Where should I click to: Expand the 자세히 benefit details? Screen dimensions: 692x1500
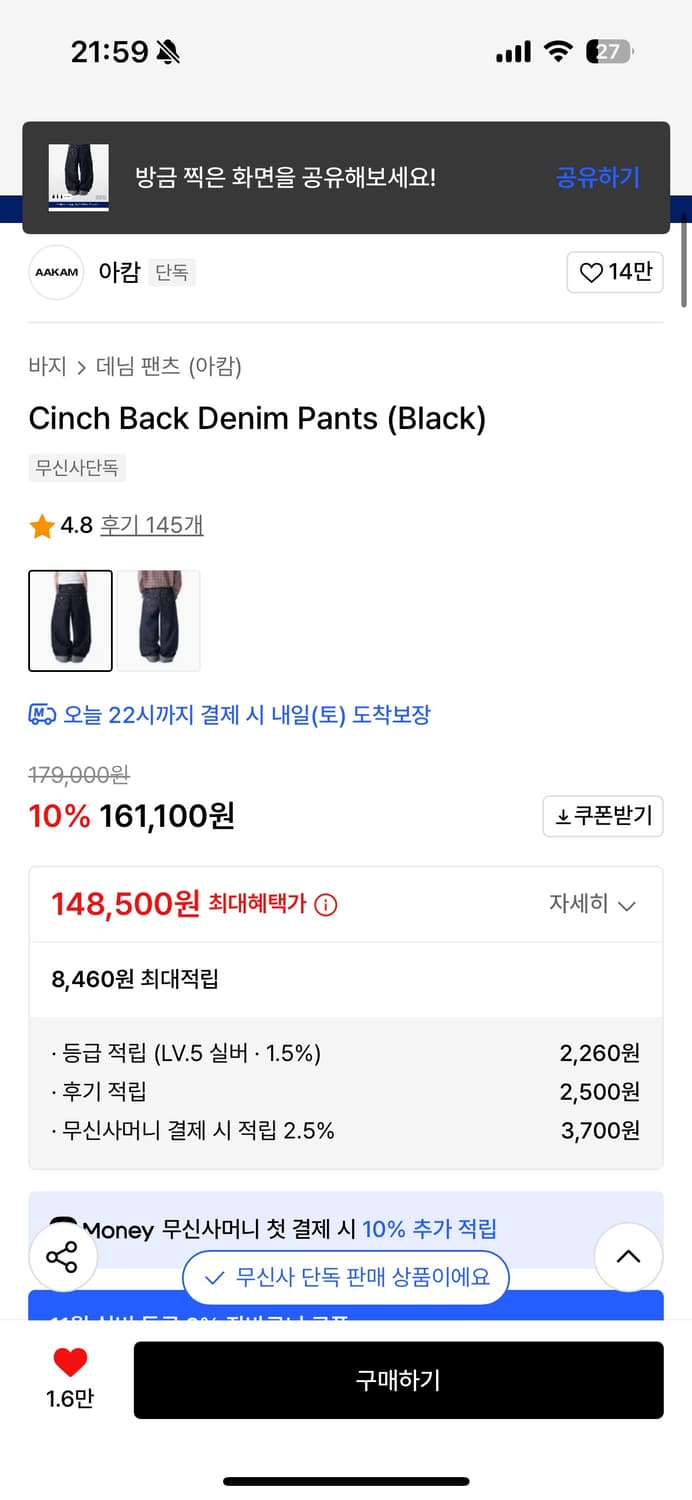(x=592, y=905)
